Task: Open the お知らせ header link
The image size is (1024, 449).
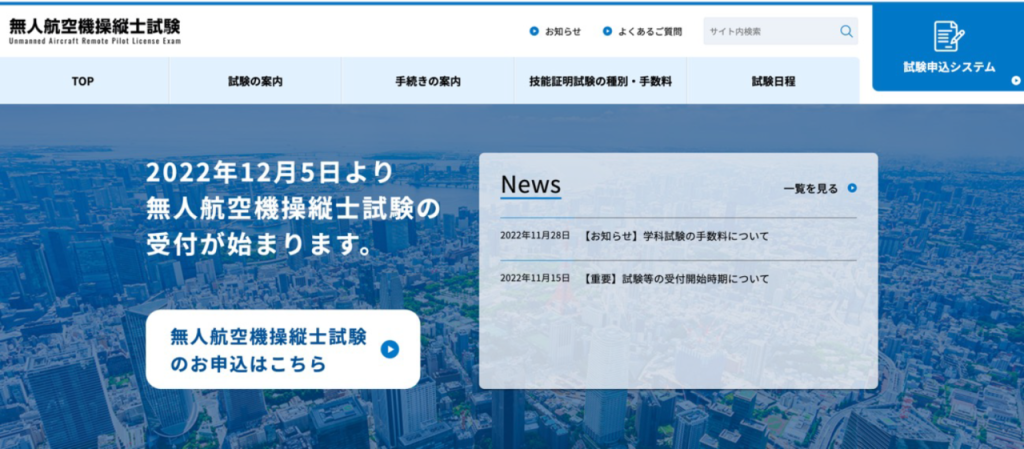Action: pyautogui.click(x=562, y=31)
